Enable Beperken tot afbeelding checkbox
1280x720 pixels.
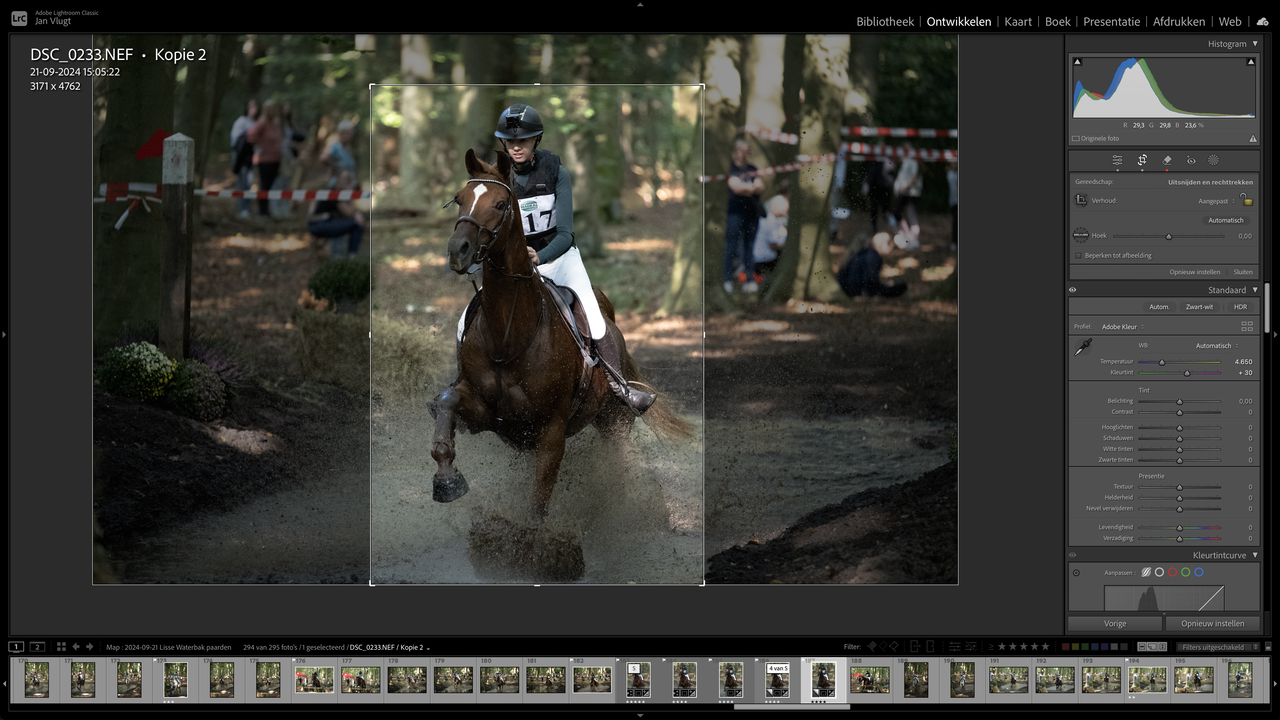1077,255
